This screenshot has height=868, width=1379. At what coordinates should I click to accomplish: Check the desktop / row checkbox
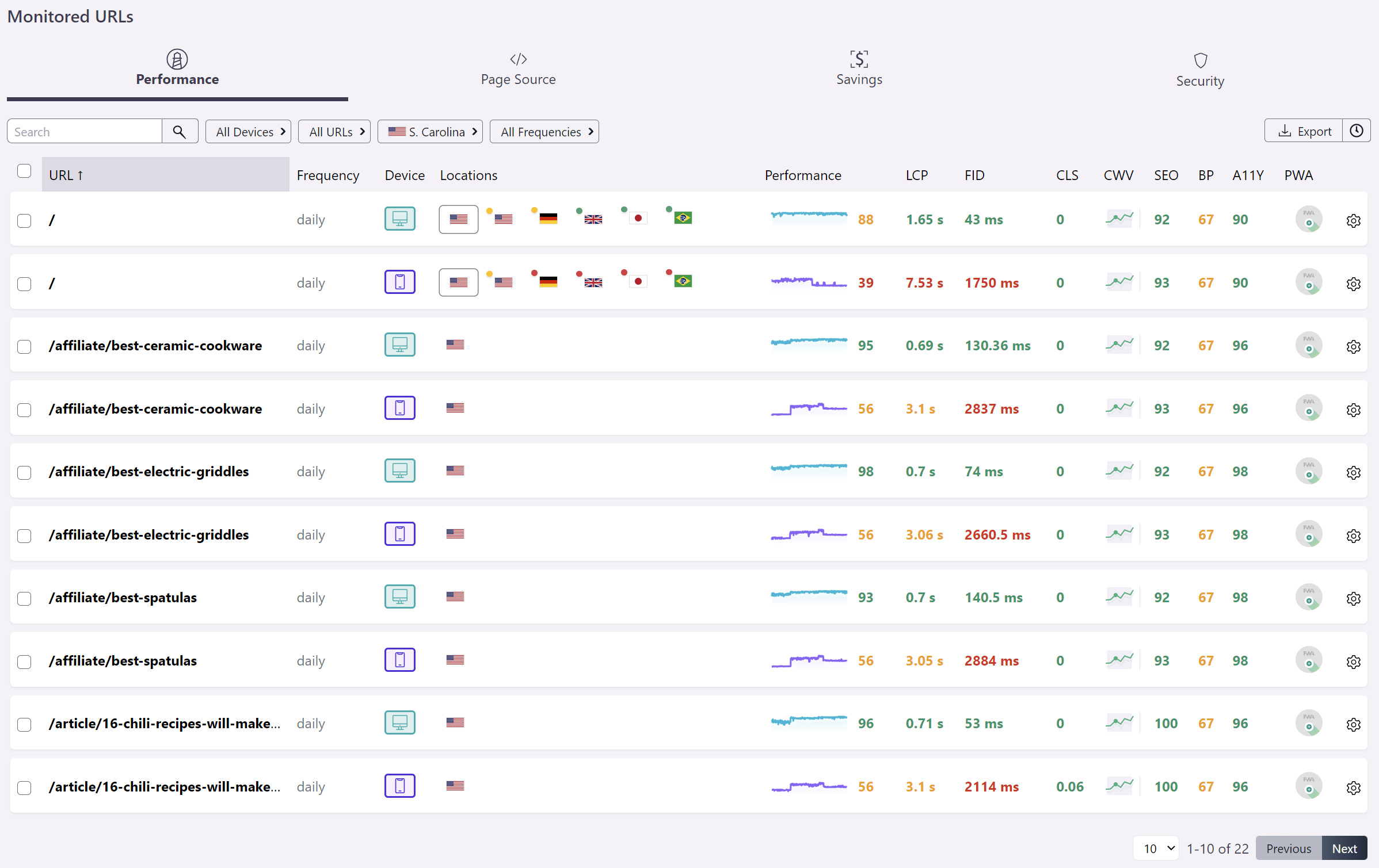pyautogui.click(x=24, y=221)
